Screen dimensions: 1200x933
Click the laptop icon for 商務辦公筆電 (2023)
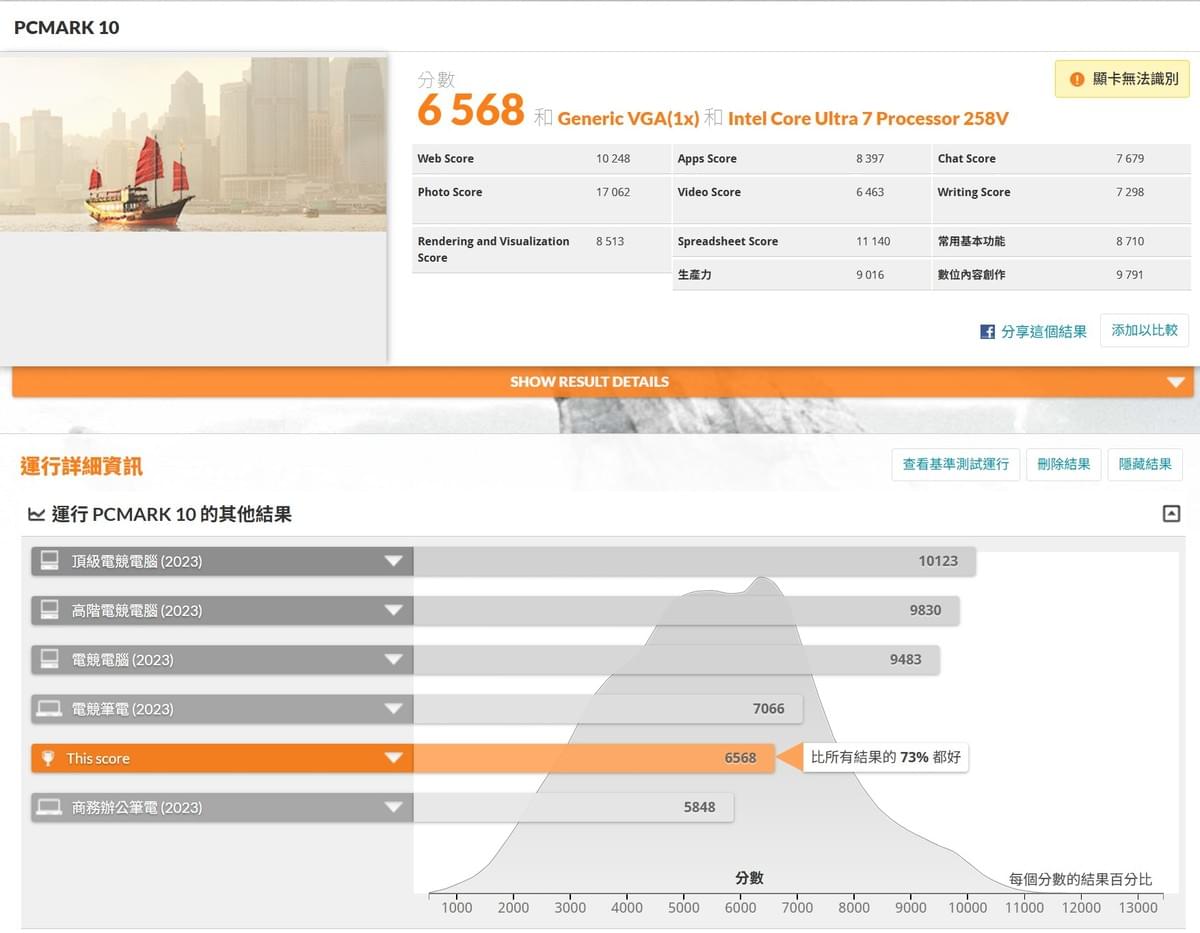coord(49,807)
